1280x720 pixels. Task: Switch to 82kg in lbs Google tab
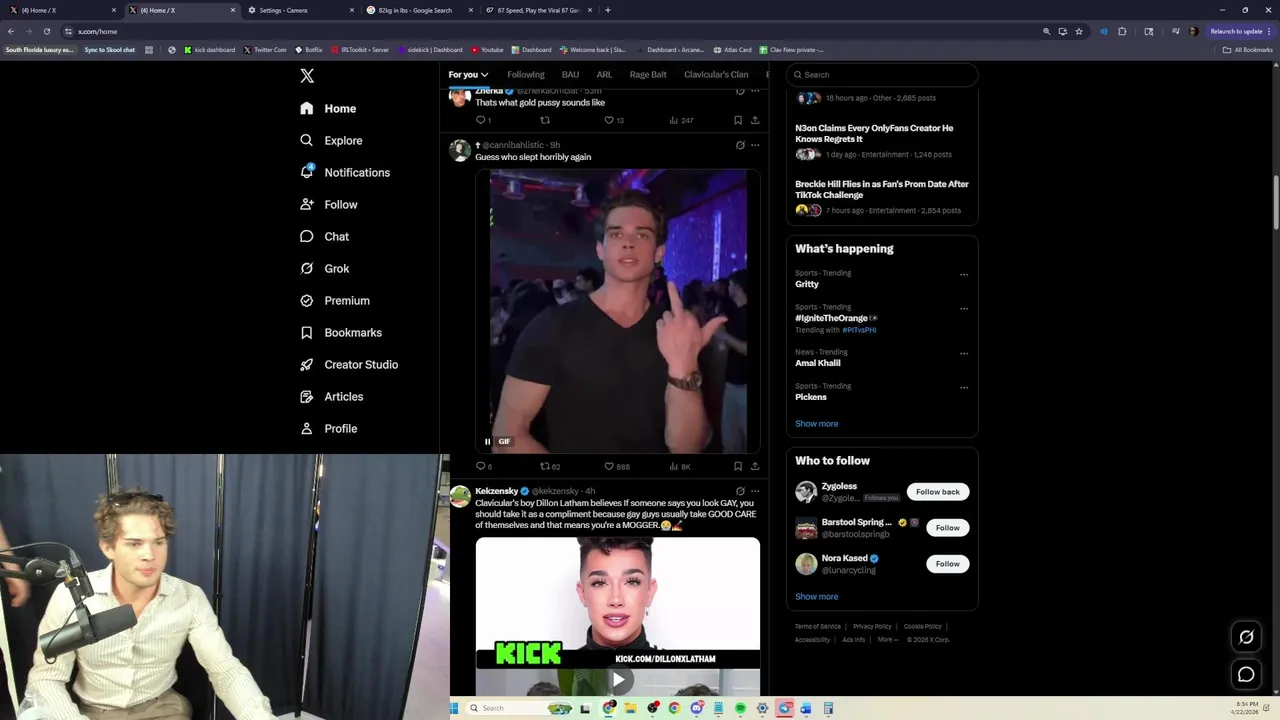(x=418, y=10)
